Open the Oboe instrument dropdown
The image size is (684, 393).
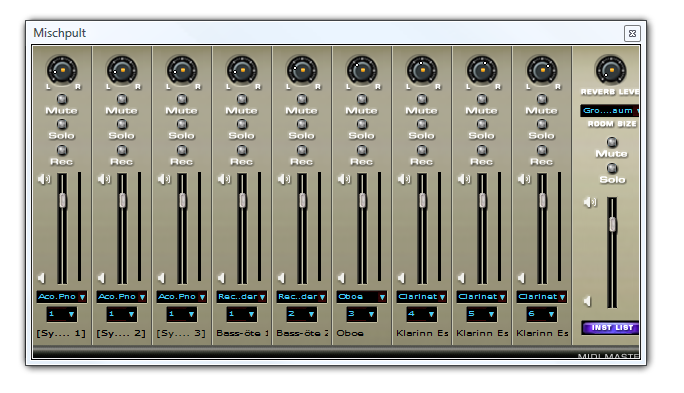tap(362, 297)
